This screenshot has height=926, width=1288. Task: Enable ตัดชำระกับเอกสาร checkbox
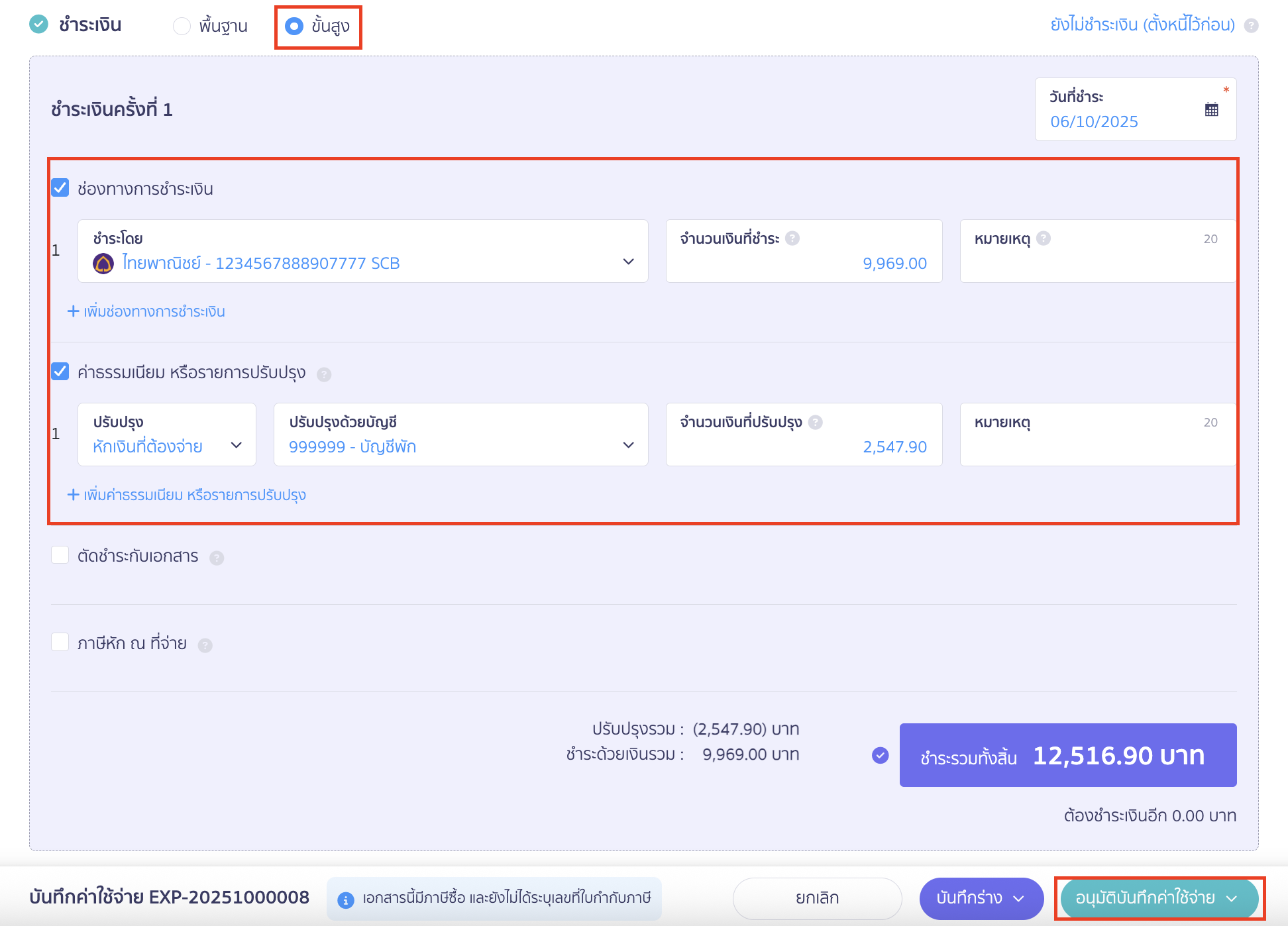click(x=60, y=555)
